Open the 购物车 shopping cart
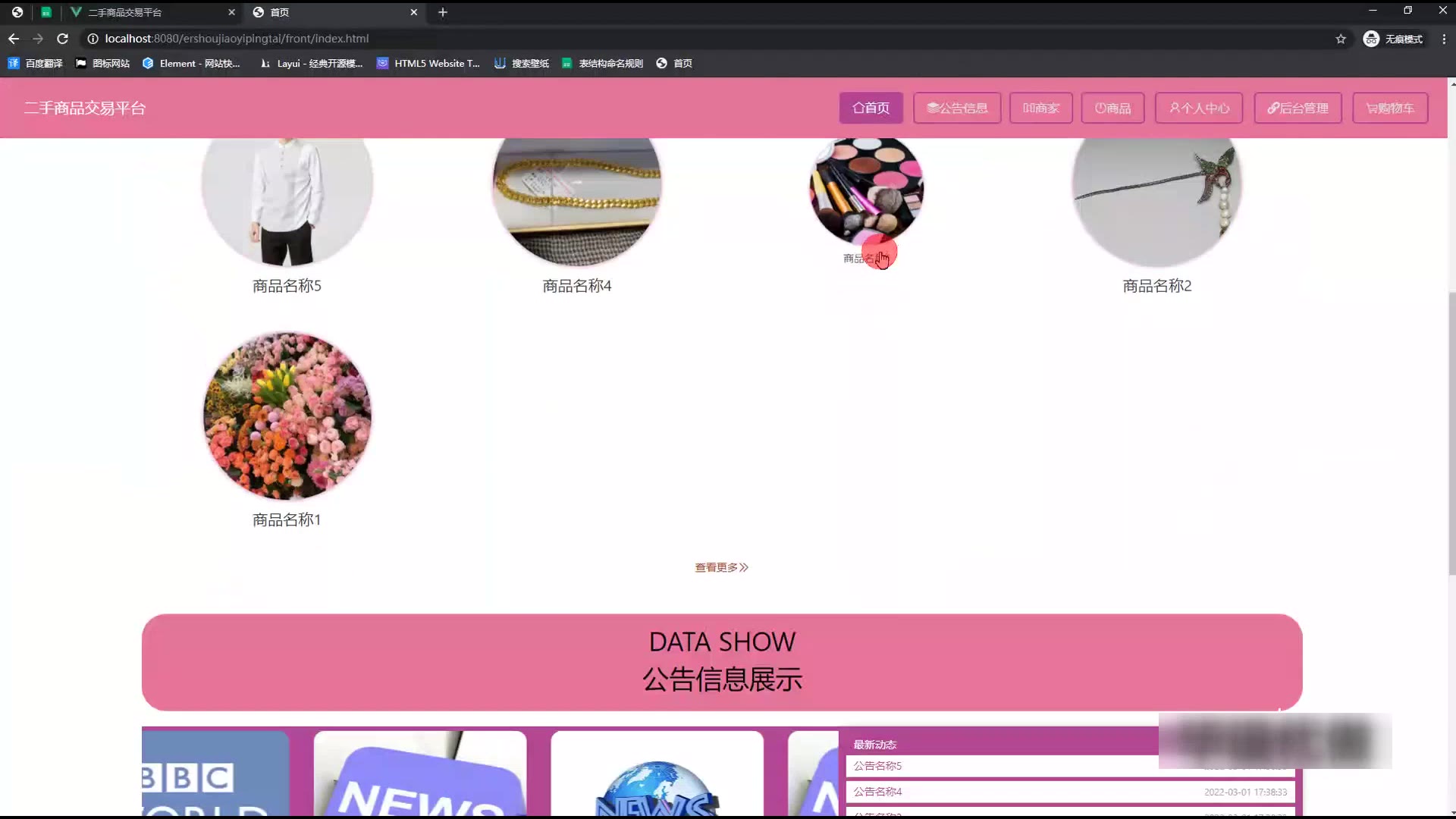 click(x=1390, y=108)
